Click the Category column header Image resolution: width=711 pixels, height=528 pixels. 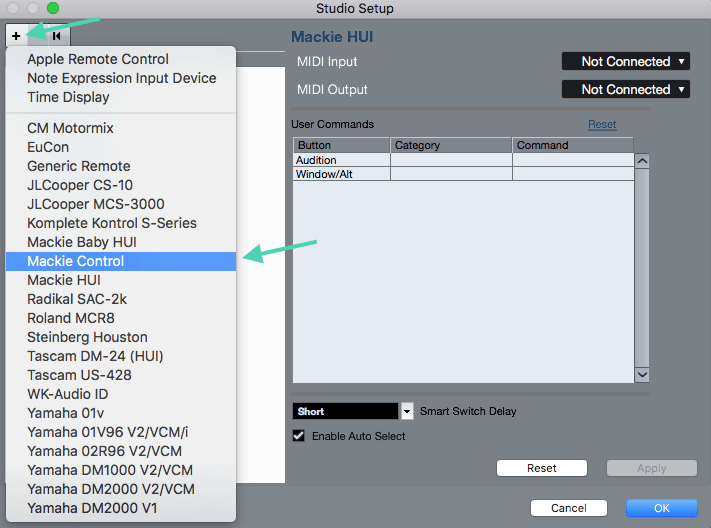coord(451,145)
